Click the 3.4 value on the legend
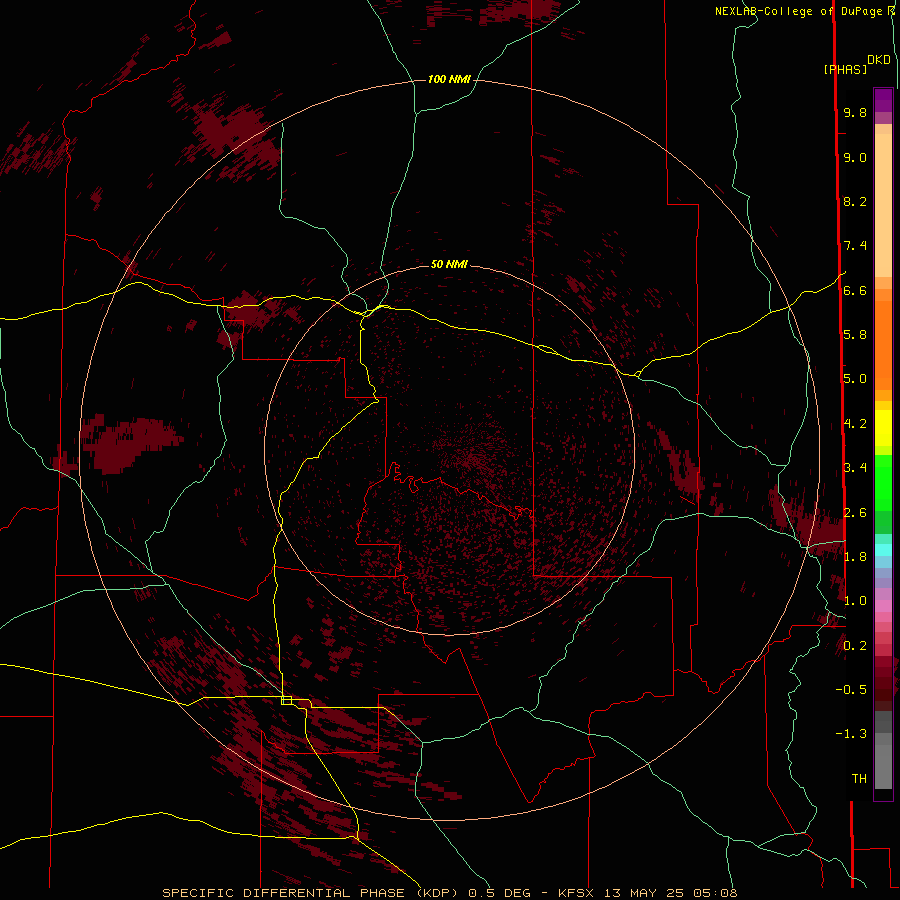The image size is (900, 900). 855,468
